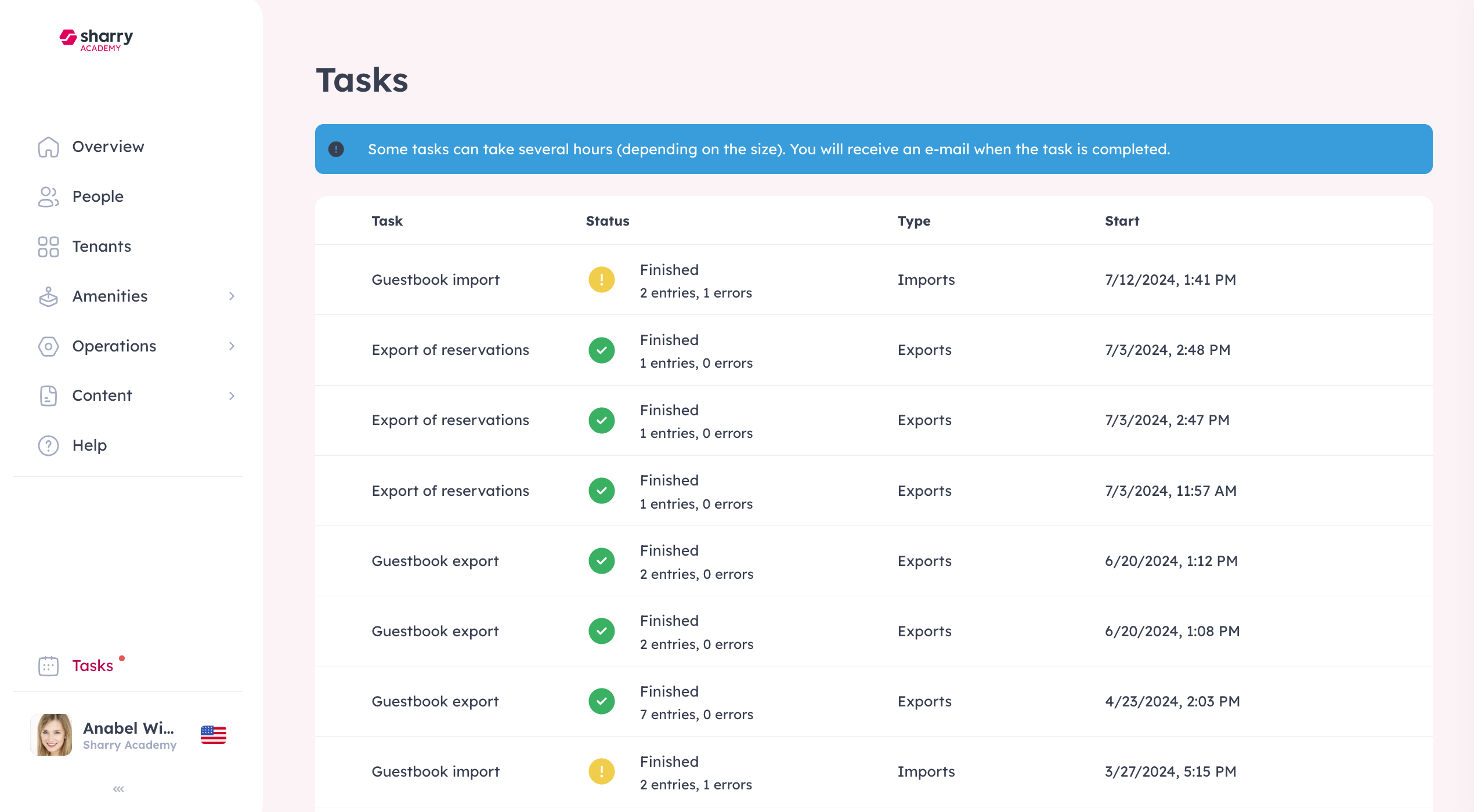The image size is (1474, 812).
Task: Click yellow warning icon on 7/12/2024 import
Action: (x=602, y=280)
